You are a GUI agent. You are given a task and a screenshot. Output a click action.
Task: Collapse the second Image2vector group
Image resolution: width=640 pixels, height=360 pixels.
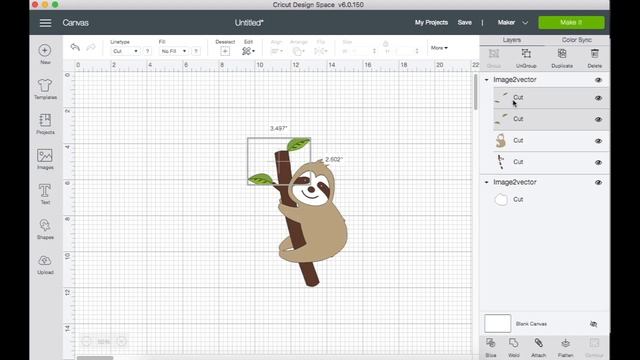(x=487, y=182)
